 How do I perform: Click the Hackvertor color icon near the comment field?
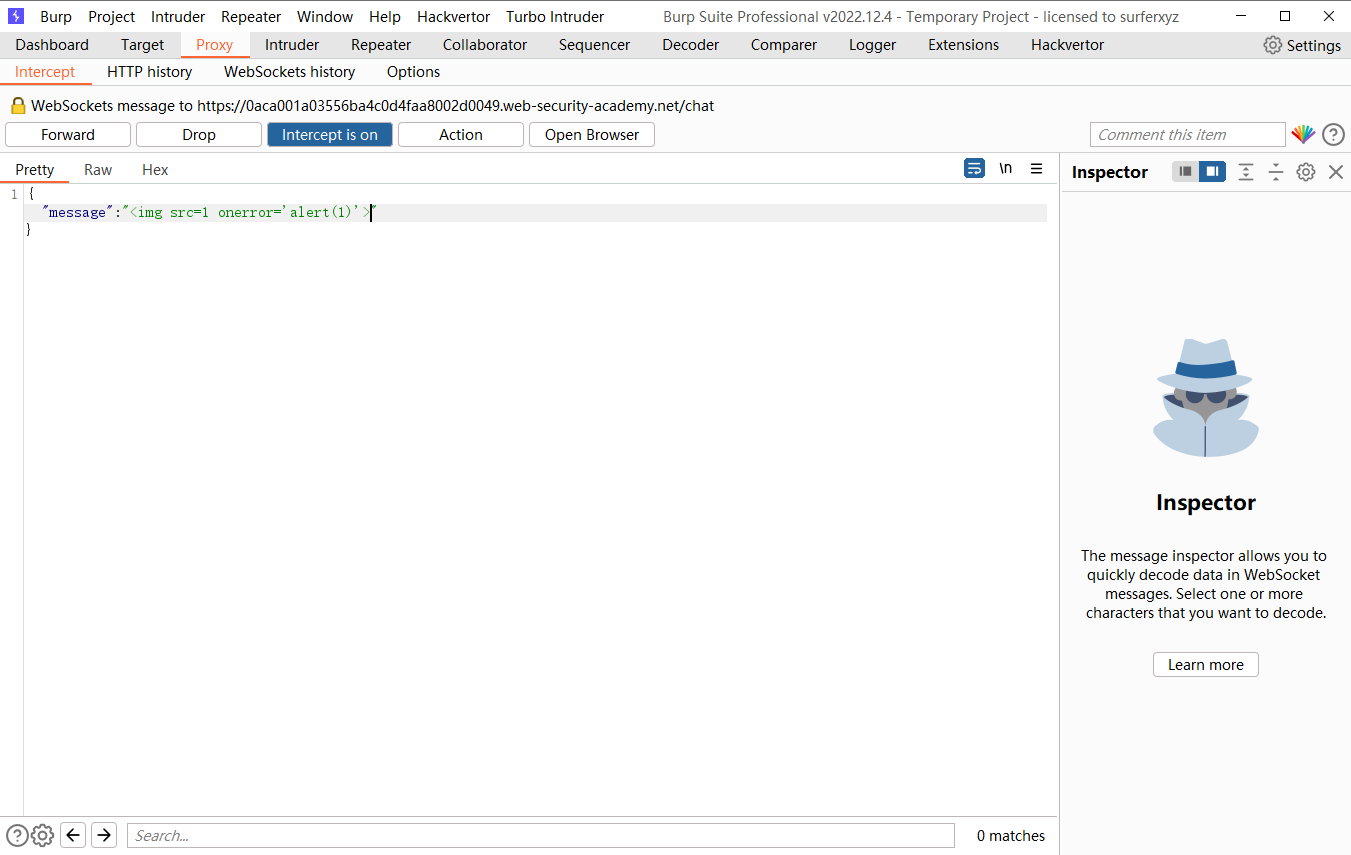(x=1303, y=133)
